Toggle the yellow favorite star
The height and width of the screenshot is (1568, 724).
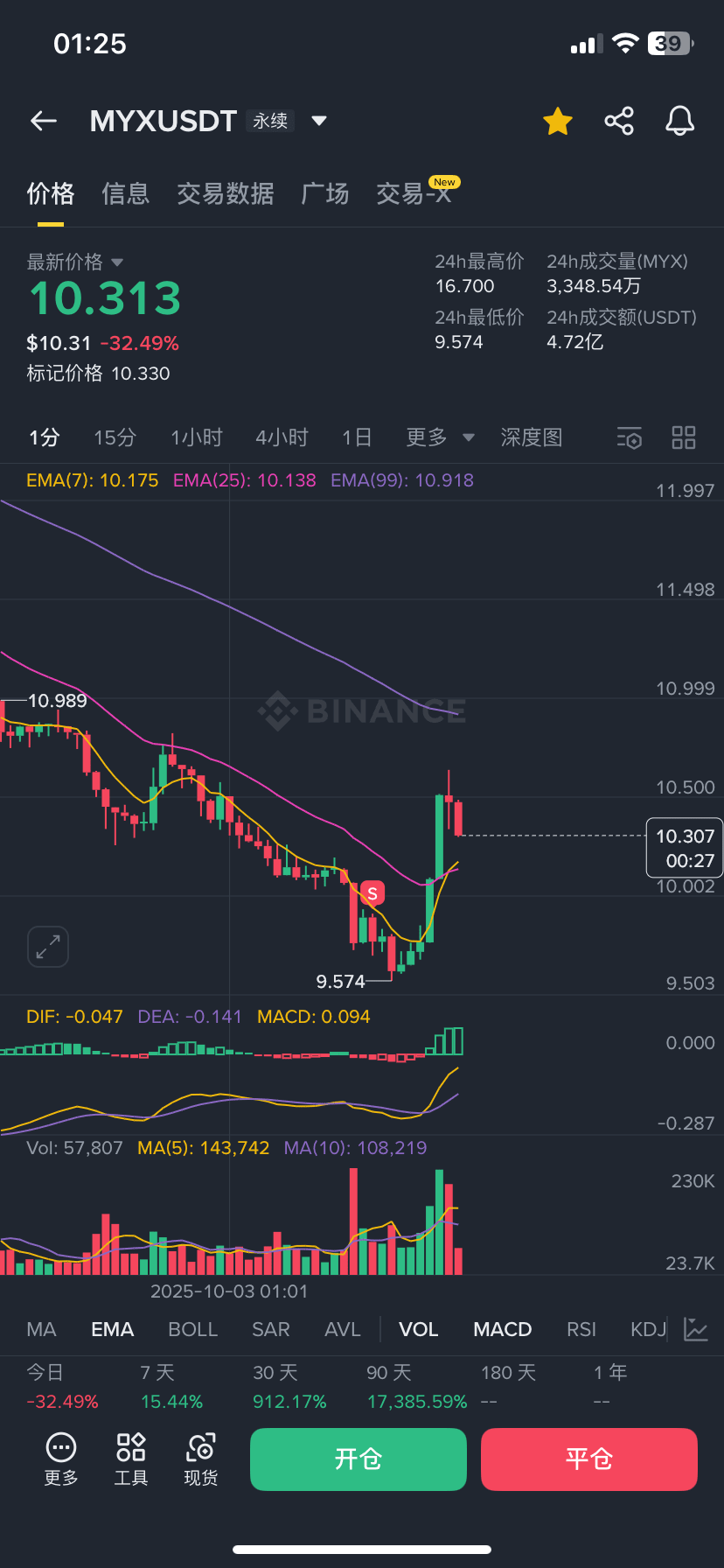(558, 121)
